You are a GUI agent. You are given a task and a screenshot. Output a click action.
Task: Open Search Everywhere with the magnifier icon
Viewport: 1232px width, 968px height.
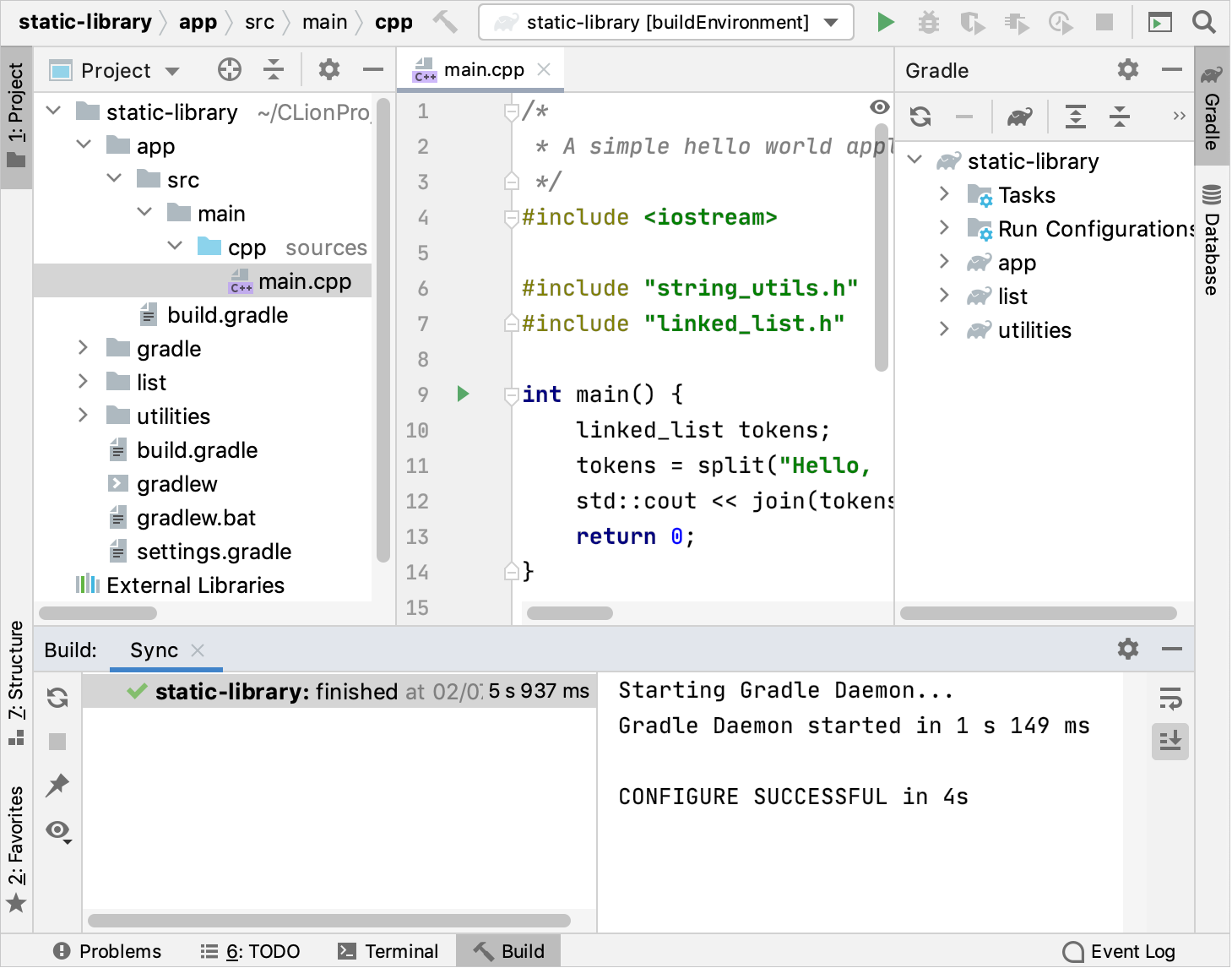click(x=1203, y=22)
